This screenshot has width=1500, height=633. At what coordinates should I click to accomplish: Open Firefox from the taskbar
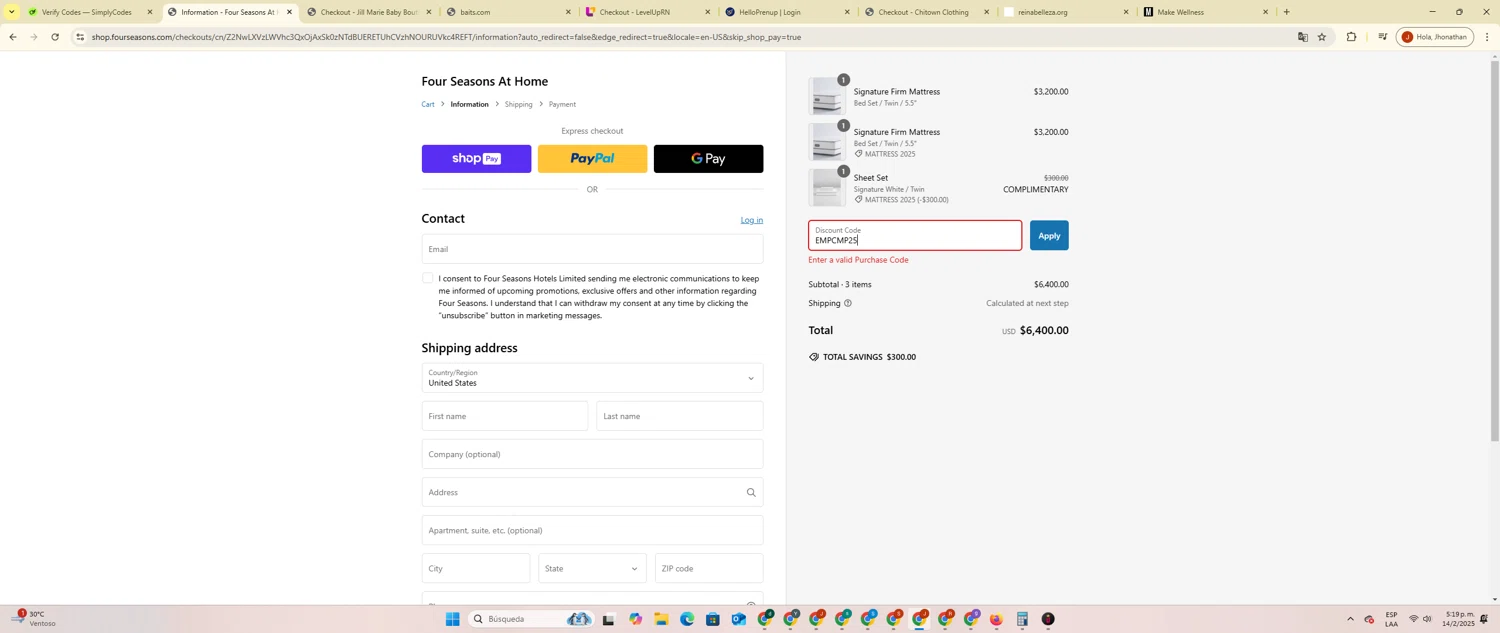coord(996,620)
